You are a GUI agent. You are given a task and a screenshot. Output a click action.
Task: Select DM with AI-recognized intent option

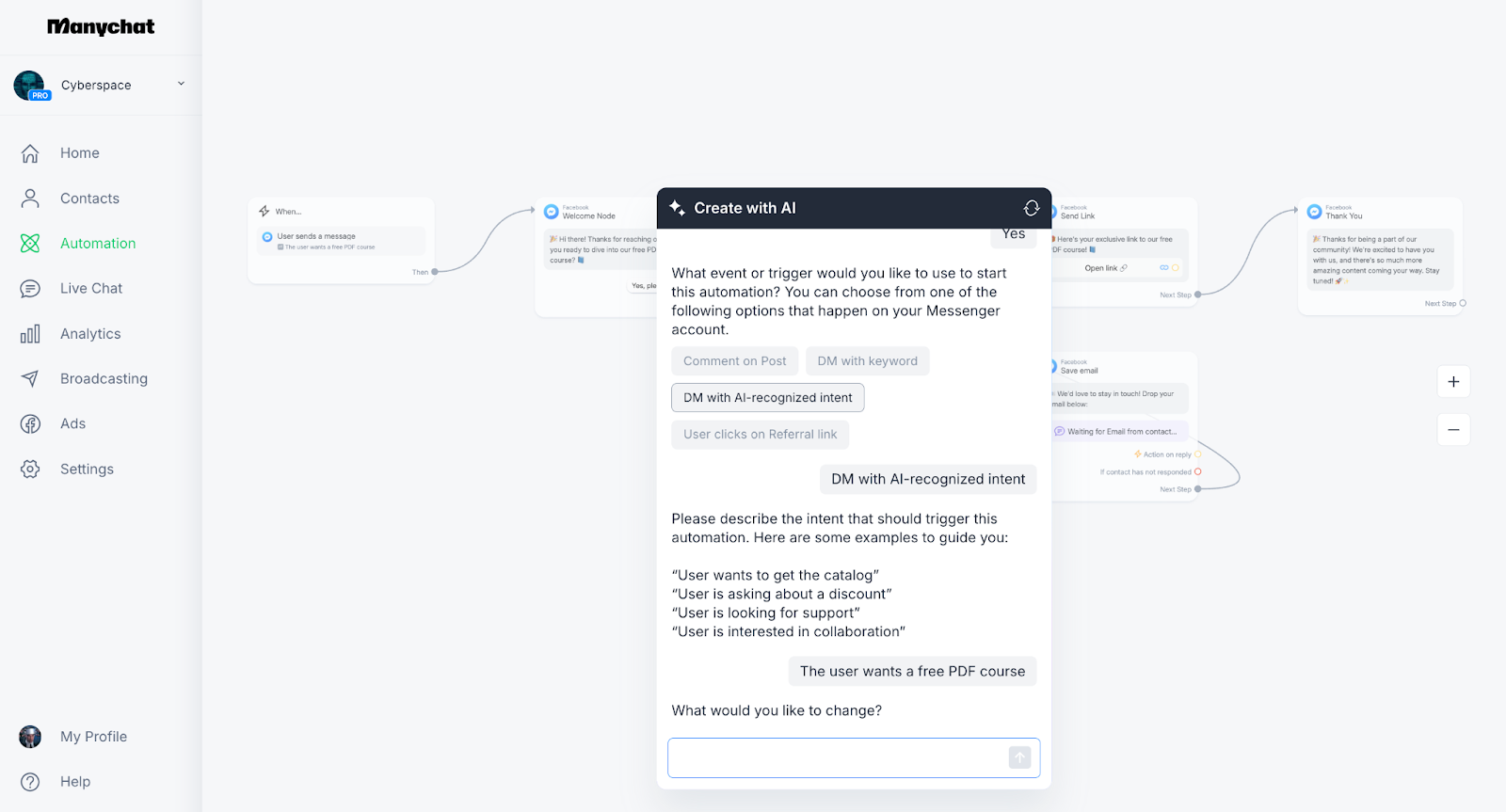click(x=767, y=398)
